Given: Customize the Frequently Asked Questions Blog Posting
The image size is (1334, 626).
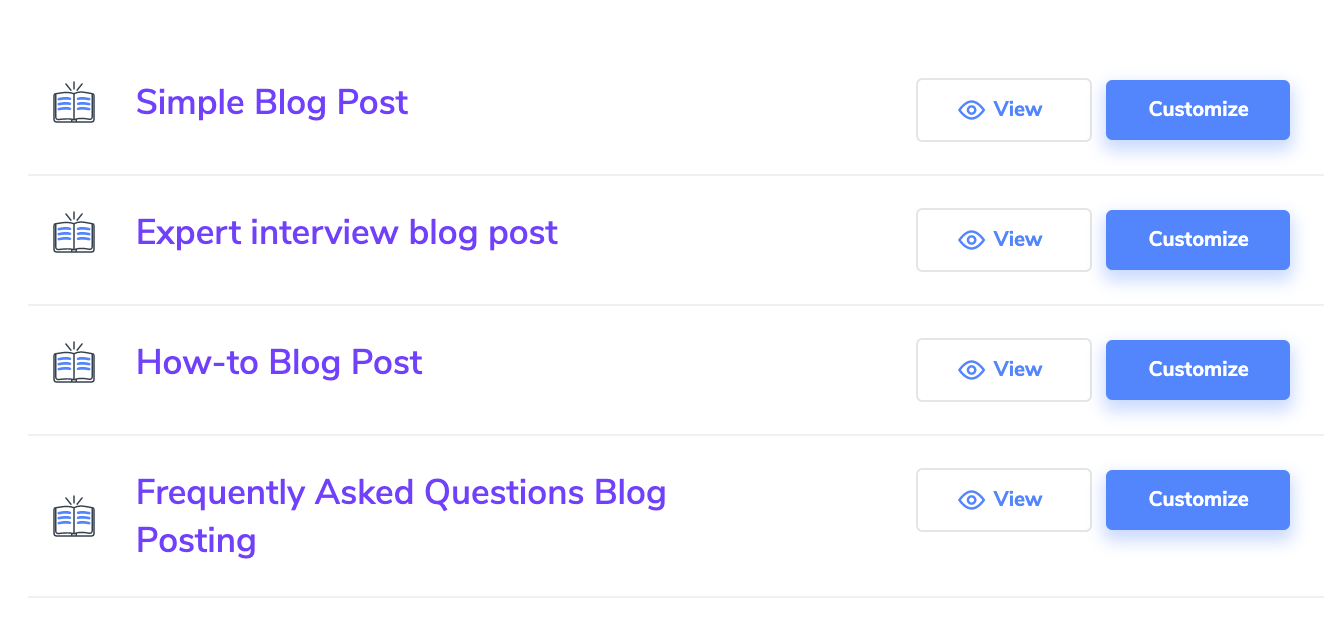Looking at the screenshot, I should [x=1197, y=500].
